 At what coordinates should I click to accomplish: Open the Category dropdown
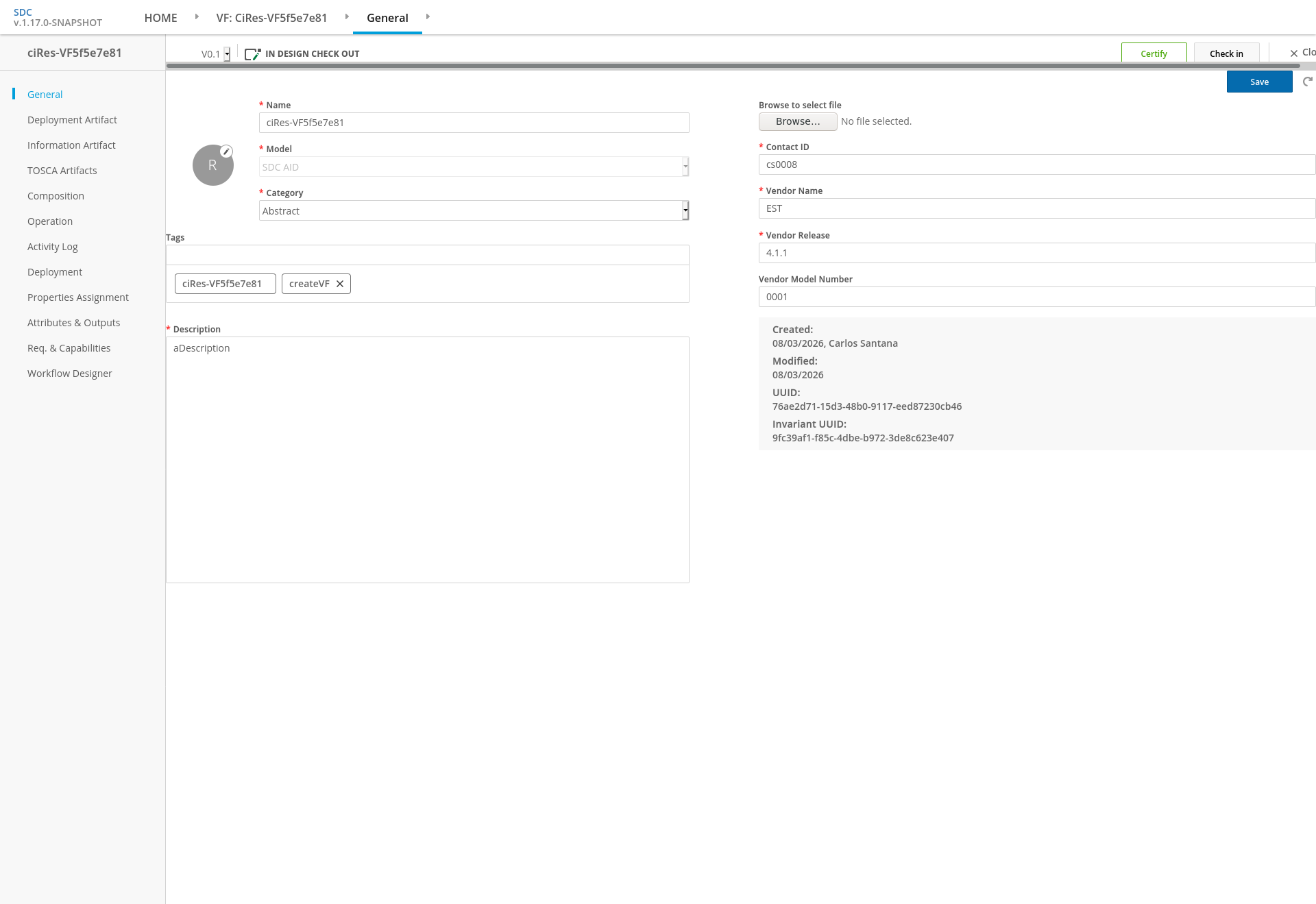tap(474, 210)
